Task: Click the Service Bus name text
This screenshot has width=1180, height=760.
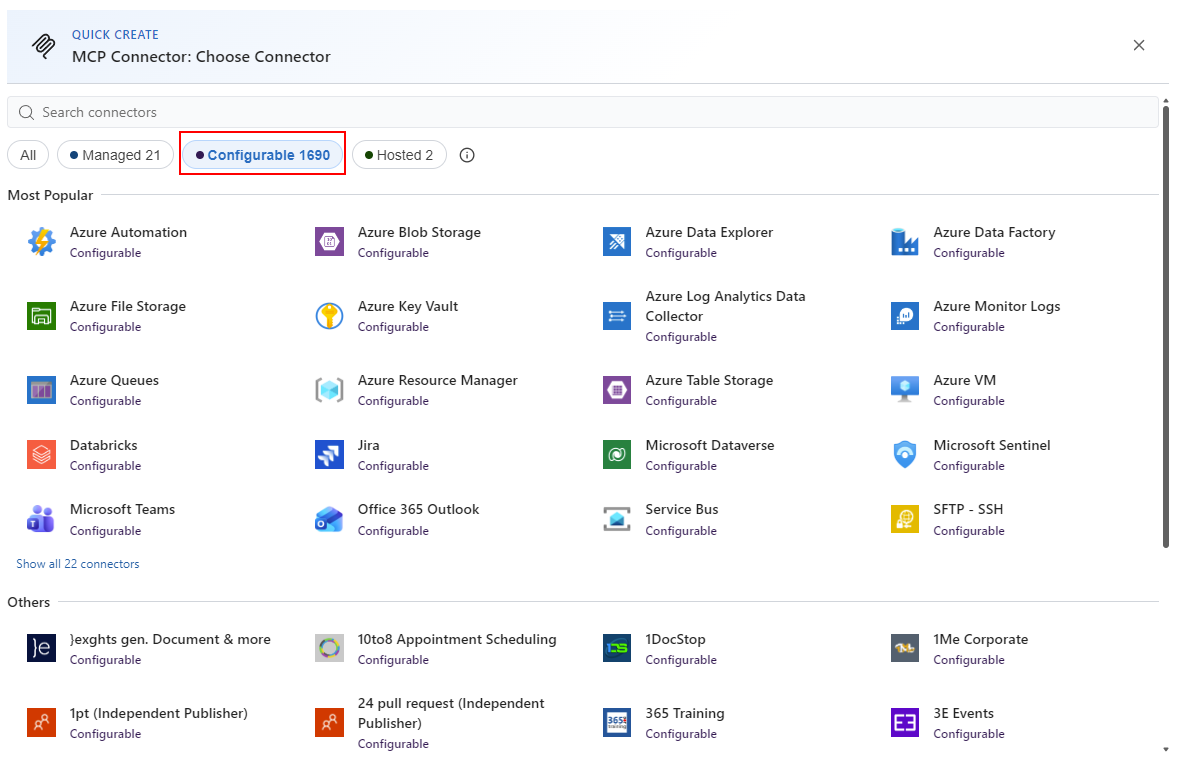Action: (682, 509)
